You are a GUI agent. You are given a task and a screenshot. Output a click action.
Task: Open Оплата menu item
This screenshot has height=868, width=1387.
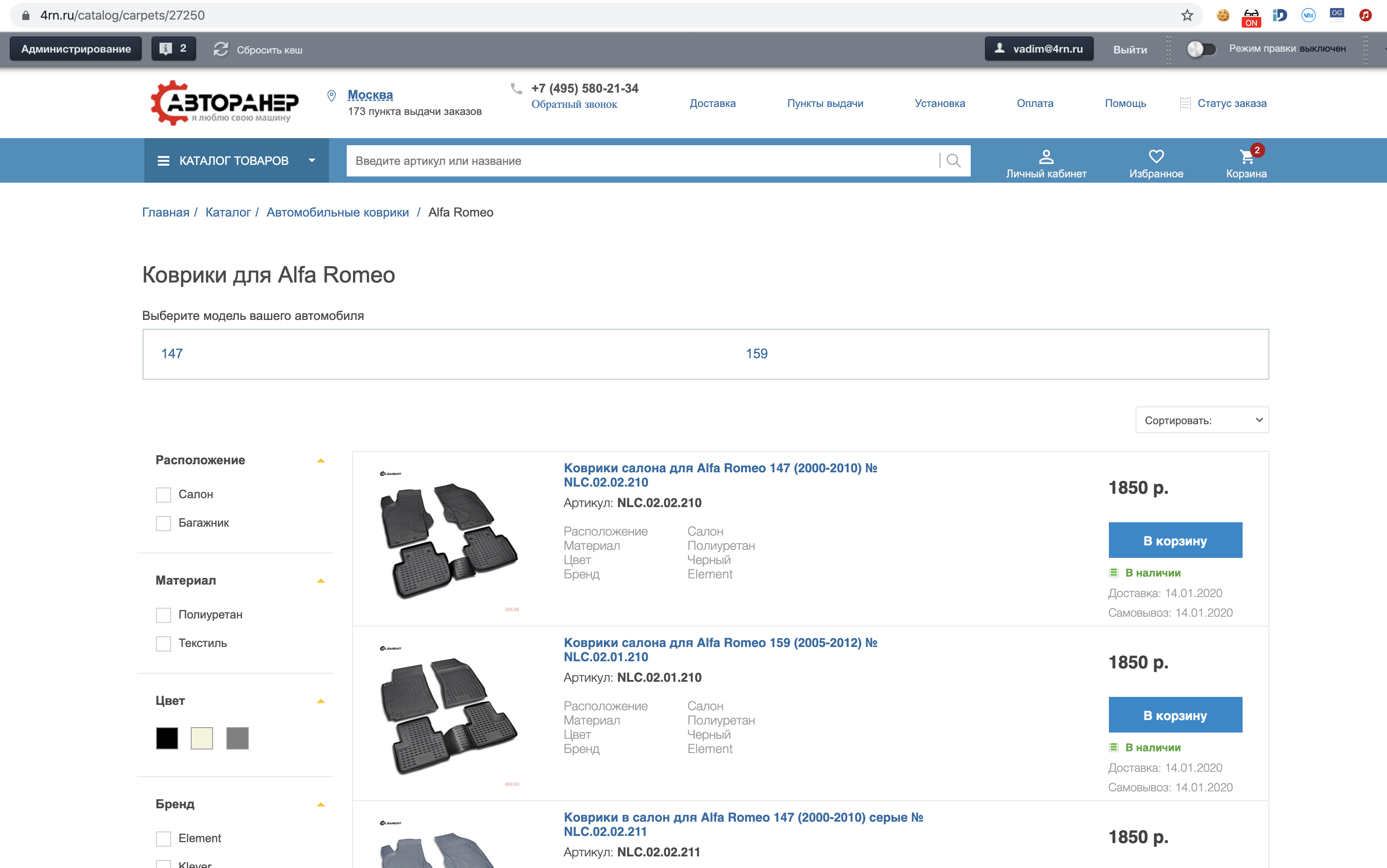pyautogui.click(x=1035, y=103)
